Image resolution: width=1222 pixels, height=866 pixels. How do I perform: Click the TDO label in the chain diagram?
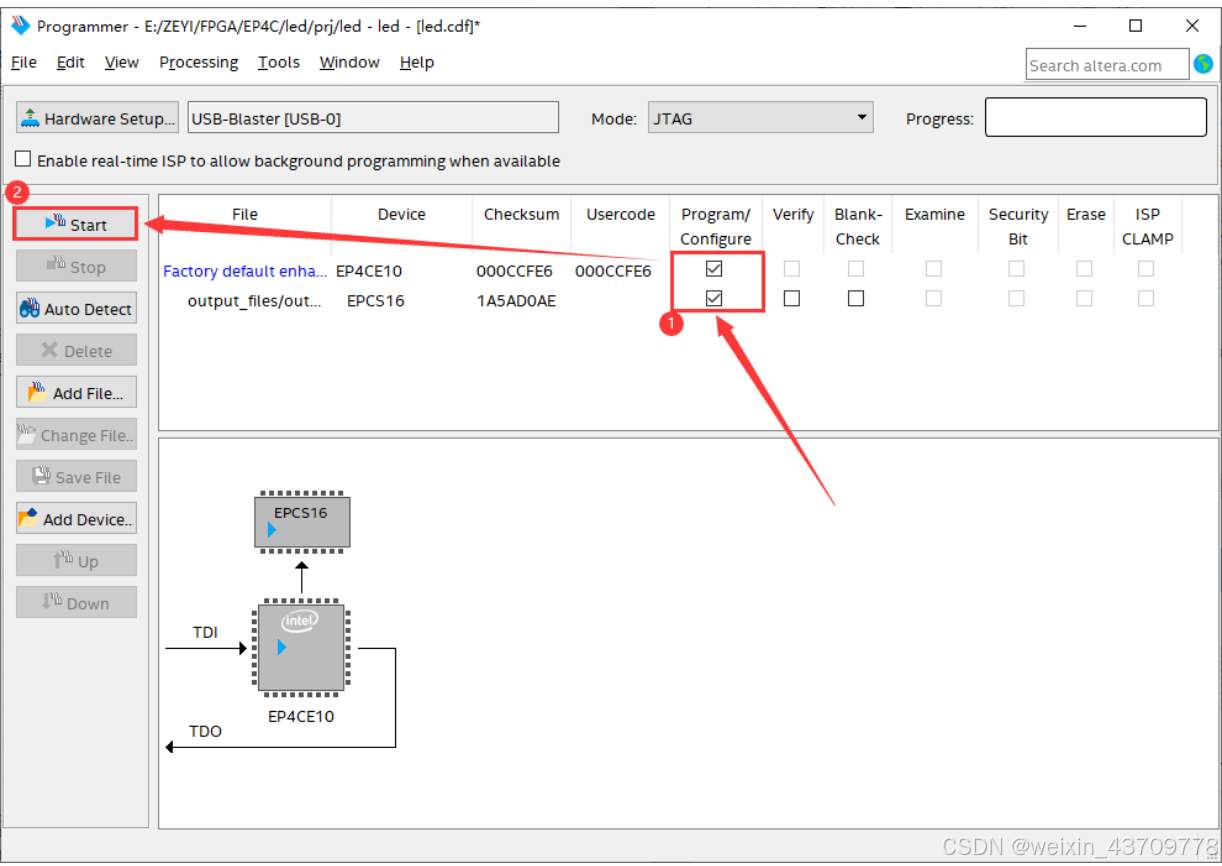click(205, 731)
